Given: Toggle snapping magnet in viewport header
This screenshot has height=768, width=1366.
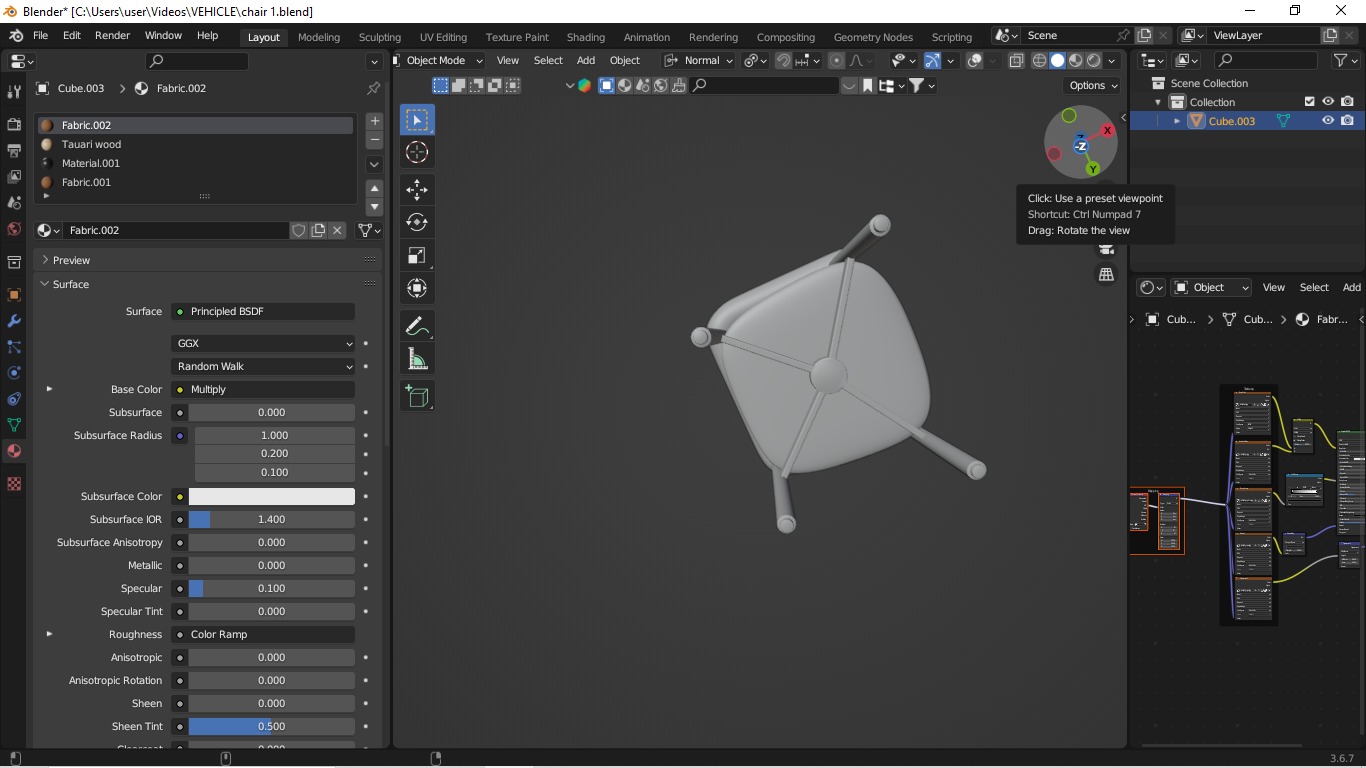Looking at the screenshot, I should pyautogui.click(x=783, y=60).
